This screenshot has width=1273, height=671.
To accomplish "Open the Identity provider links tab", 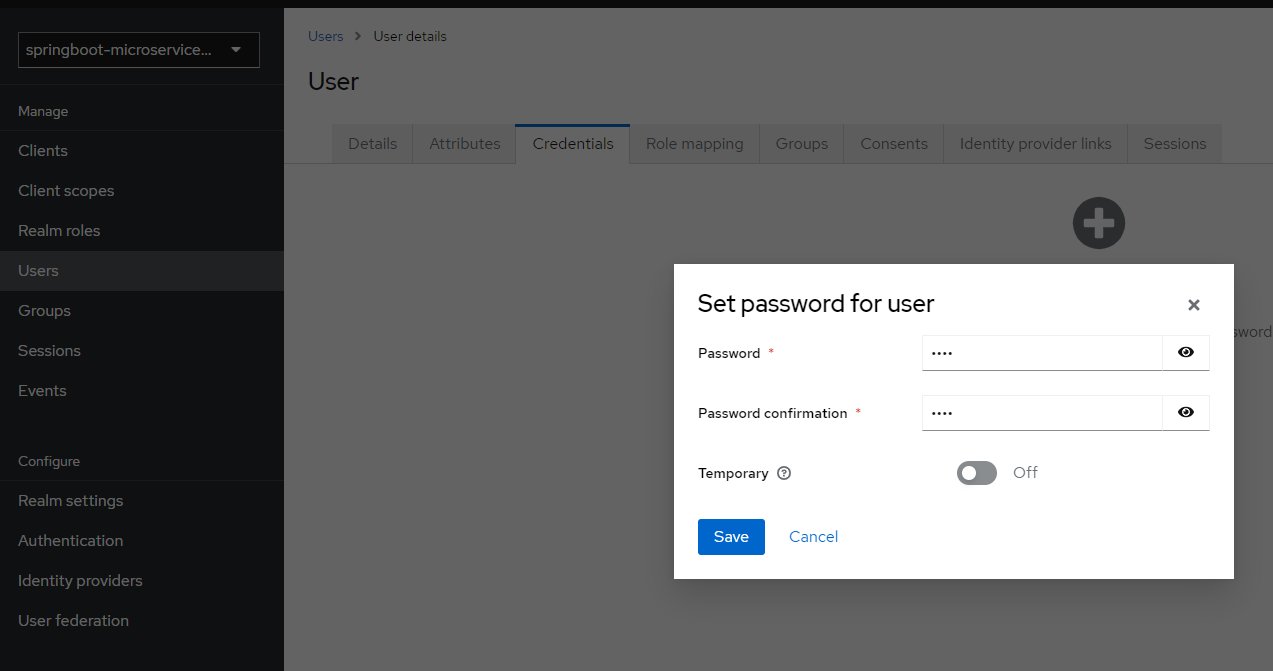I will pos(1035,144).
